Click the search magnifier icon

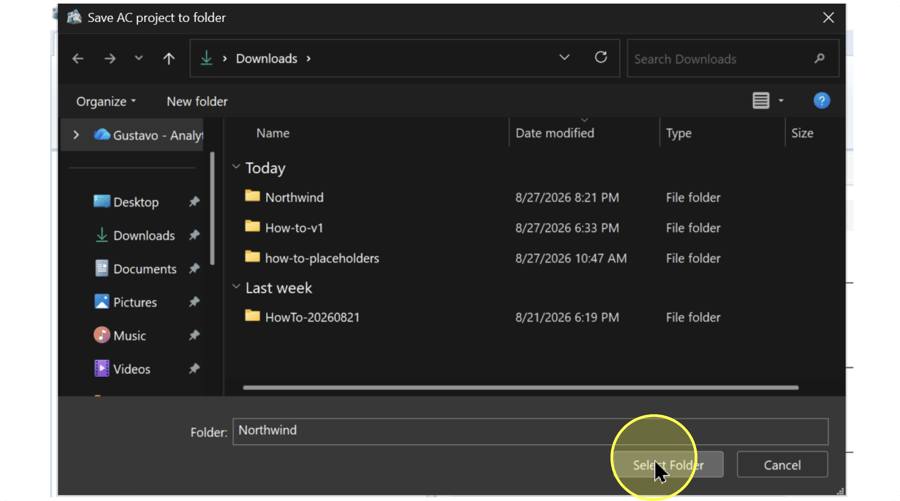tap(820, 59)
